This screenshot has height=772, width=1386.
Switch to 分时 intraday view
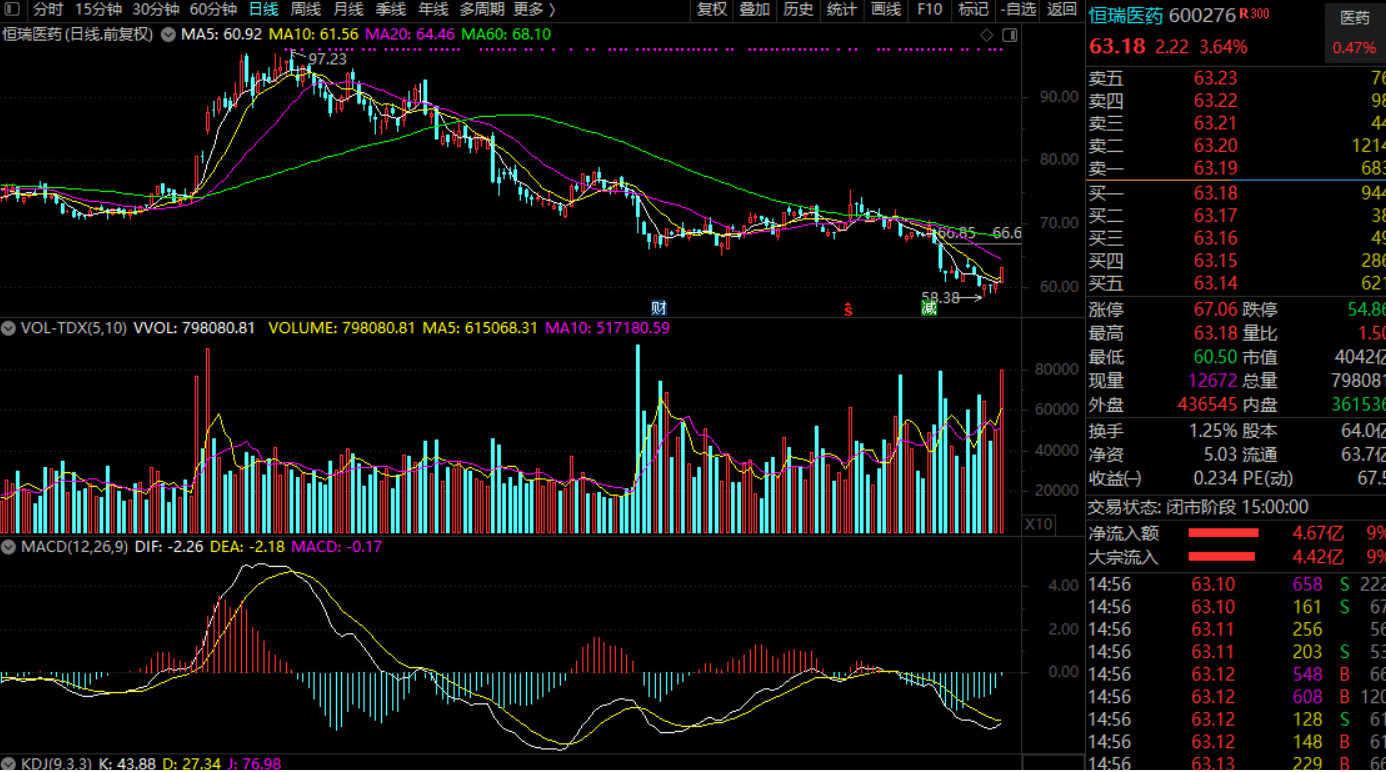[x=47, y=9]
